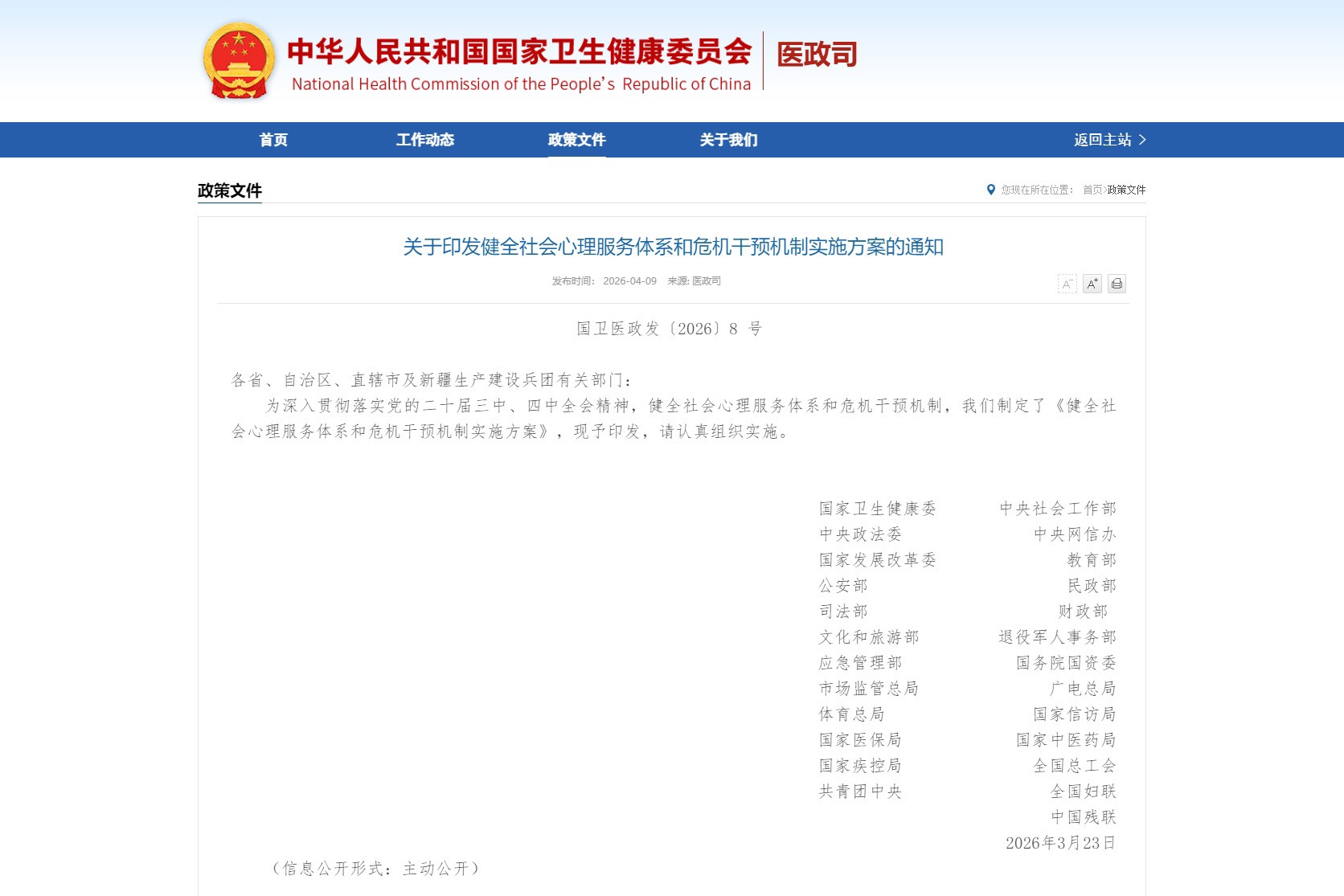Open the 工作动态 navigation tab

coord(425,140)
